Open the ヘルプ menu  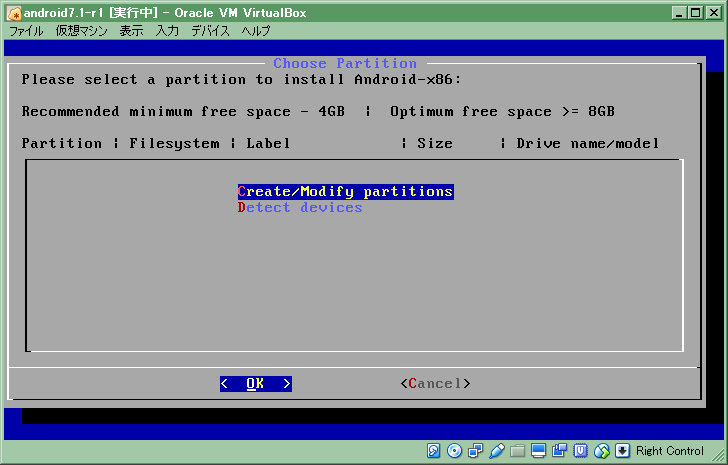(256, 31)
